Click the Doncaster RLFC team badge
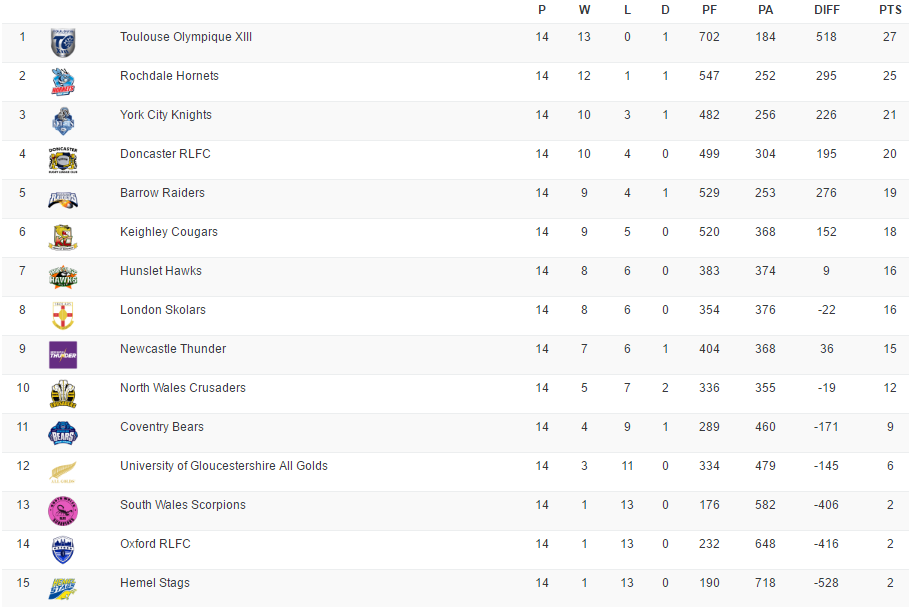 coord(63,160)
